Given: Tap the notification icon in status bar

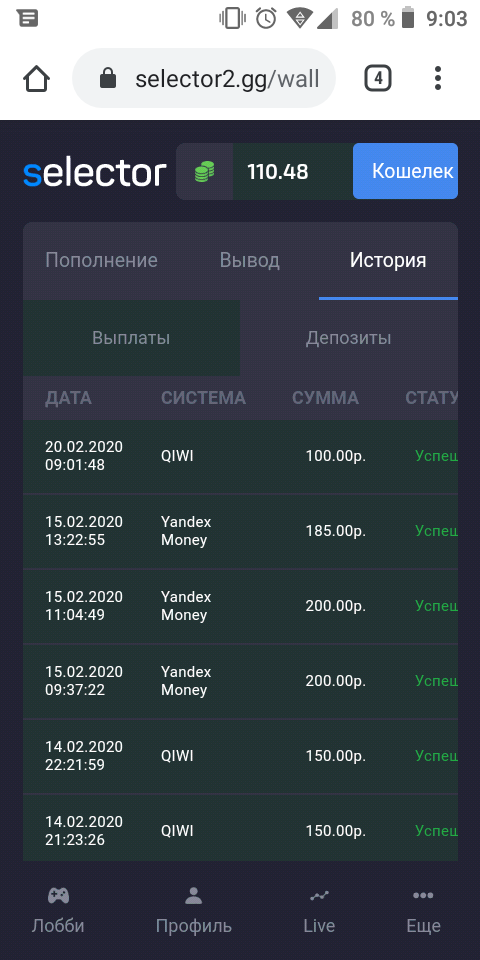Looking at the screenshot, I should pyautogui.click(x=28, y=18).
